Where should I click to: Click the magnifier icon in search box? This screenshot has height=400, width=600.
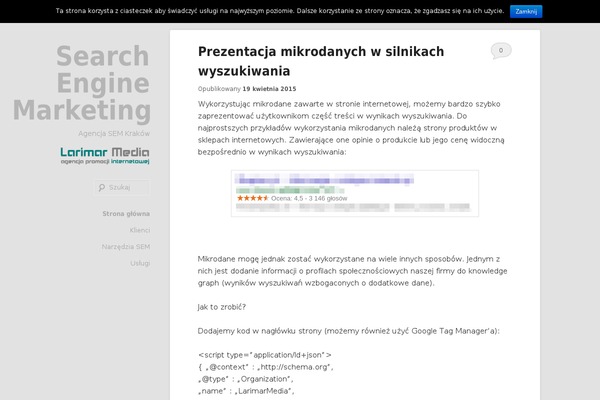tap(101, 188)
